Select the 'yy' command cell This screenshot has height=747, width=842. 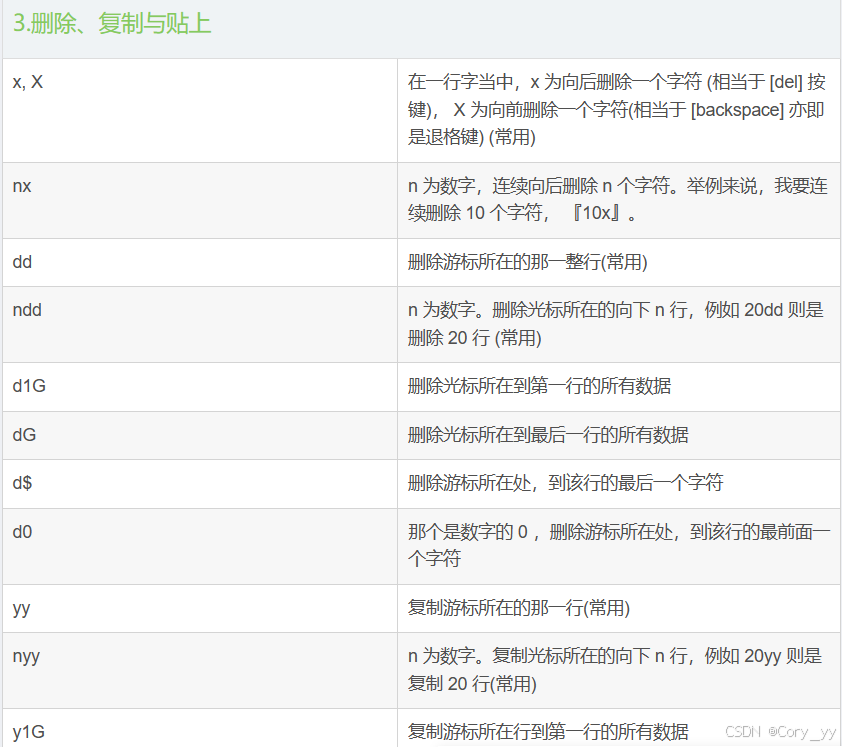tap(200, 608)
